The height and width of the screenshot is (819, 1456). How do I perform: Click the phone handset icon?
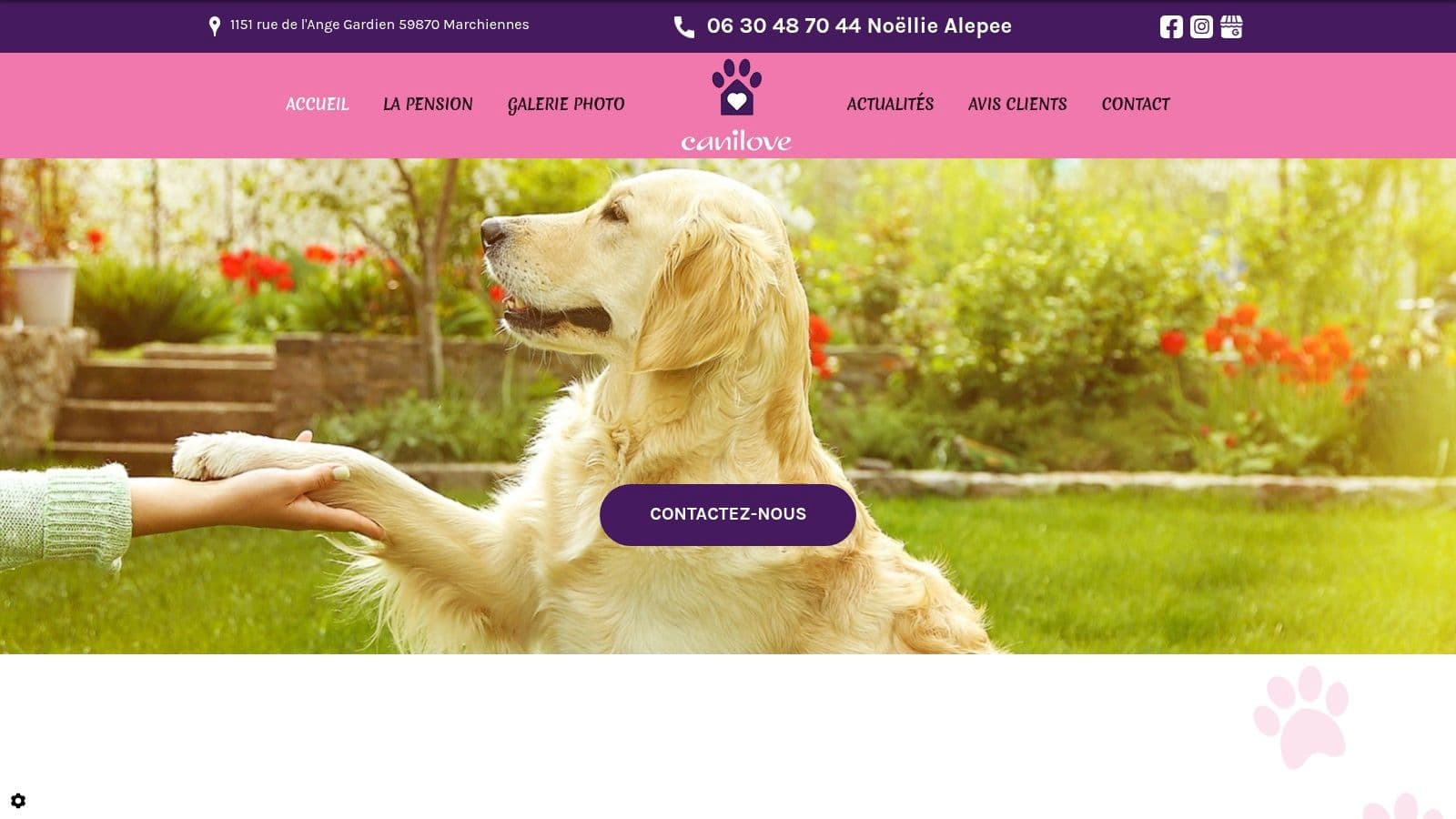(x=683, y=26)
